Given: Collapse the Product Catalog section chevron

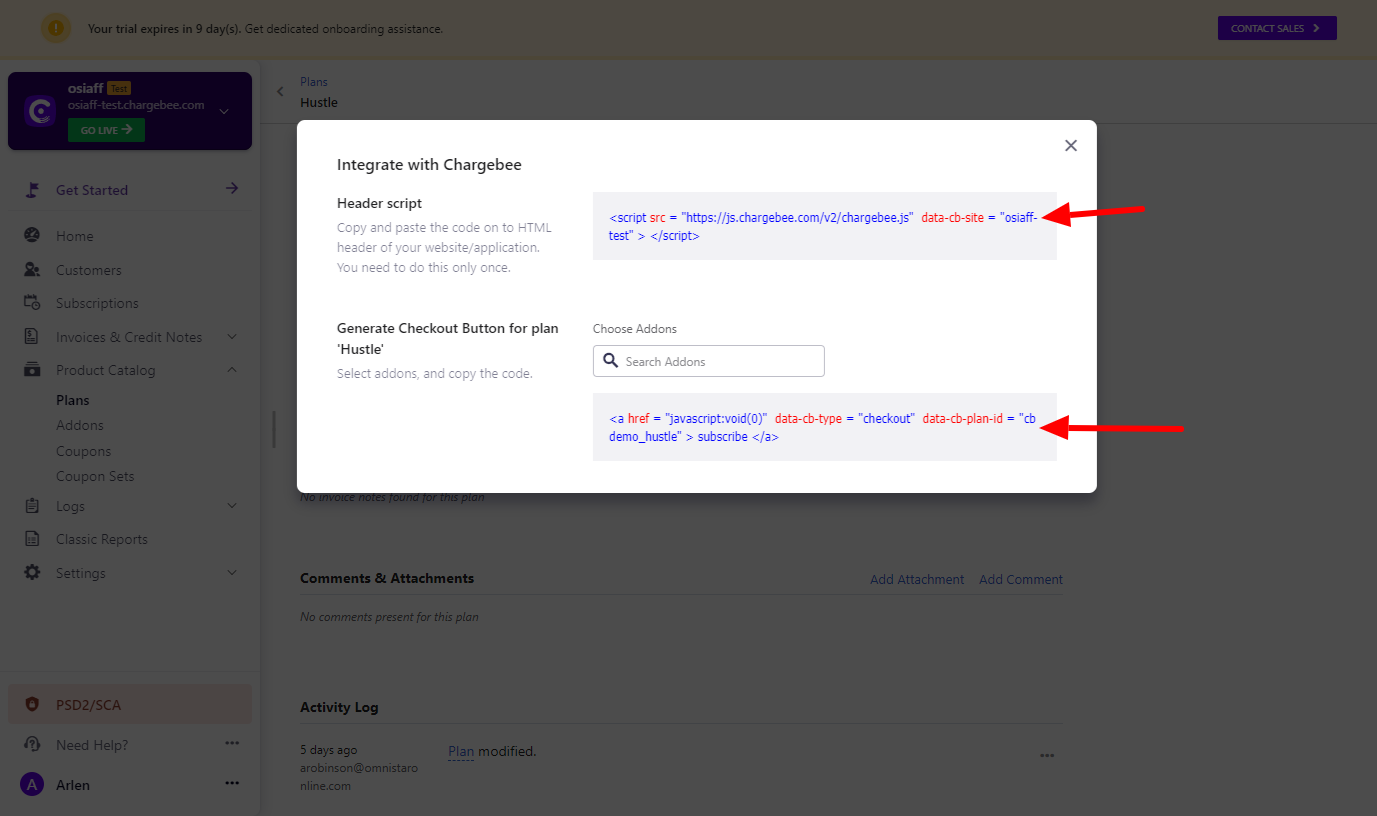Looking at the screenshot, I should pos(232,370).
